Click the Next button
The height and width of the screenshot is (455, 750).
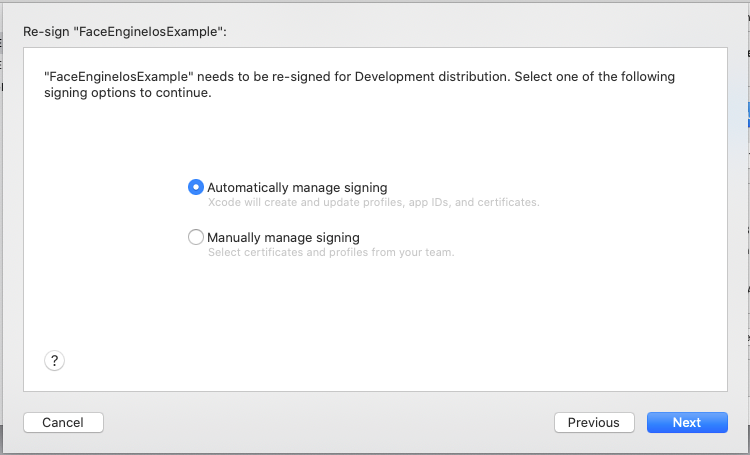coord(686,422)
